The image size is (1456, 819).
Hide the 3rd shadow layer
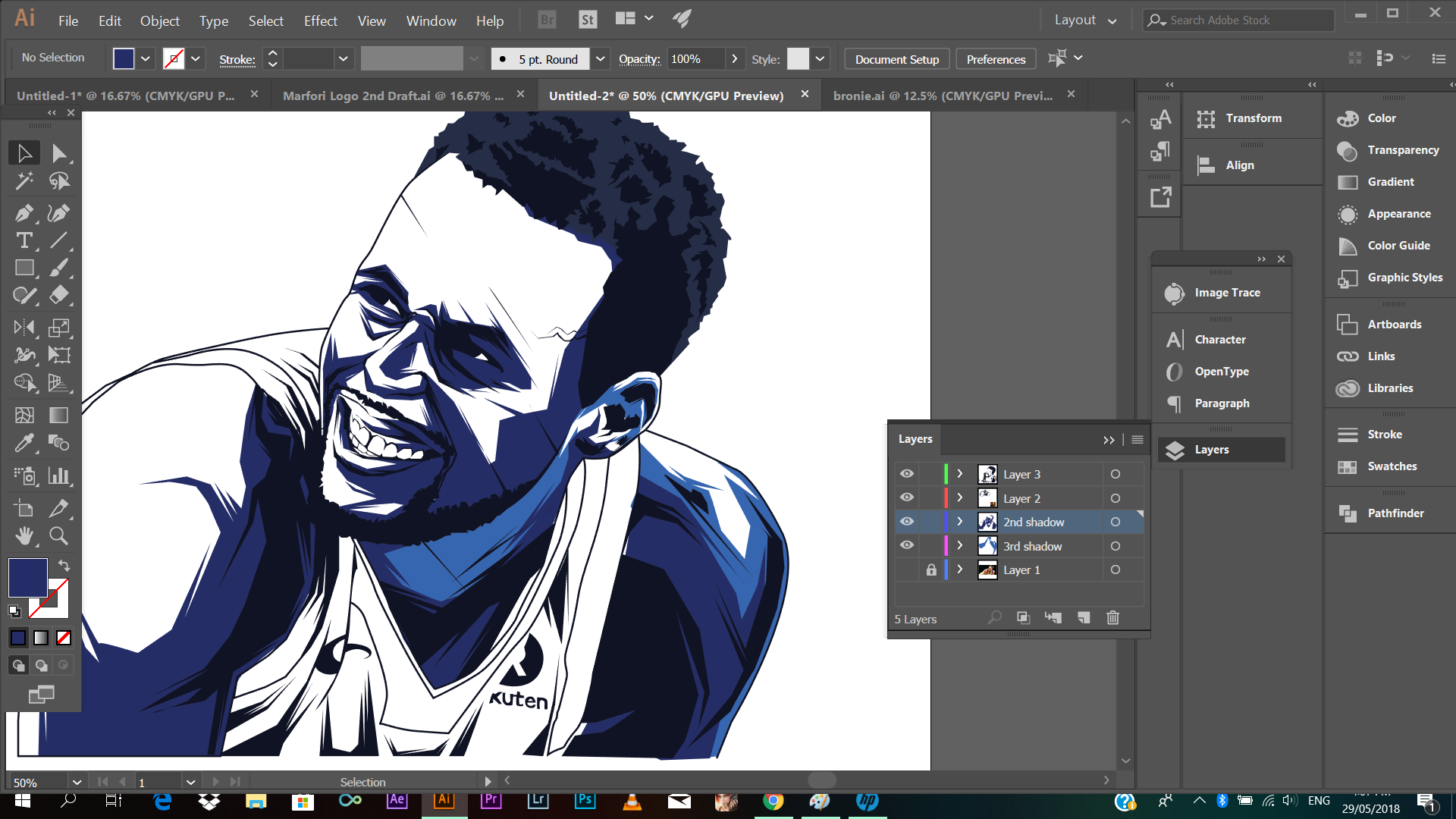(907, 546)
